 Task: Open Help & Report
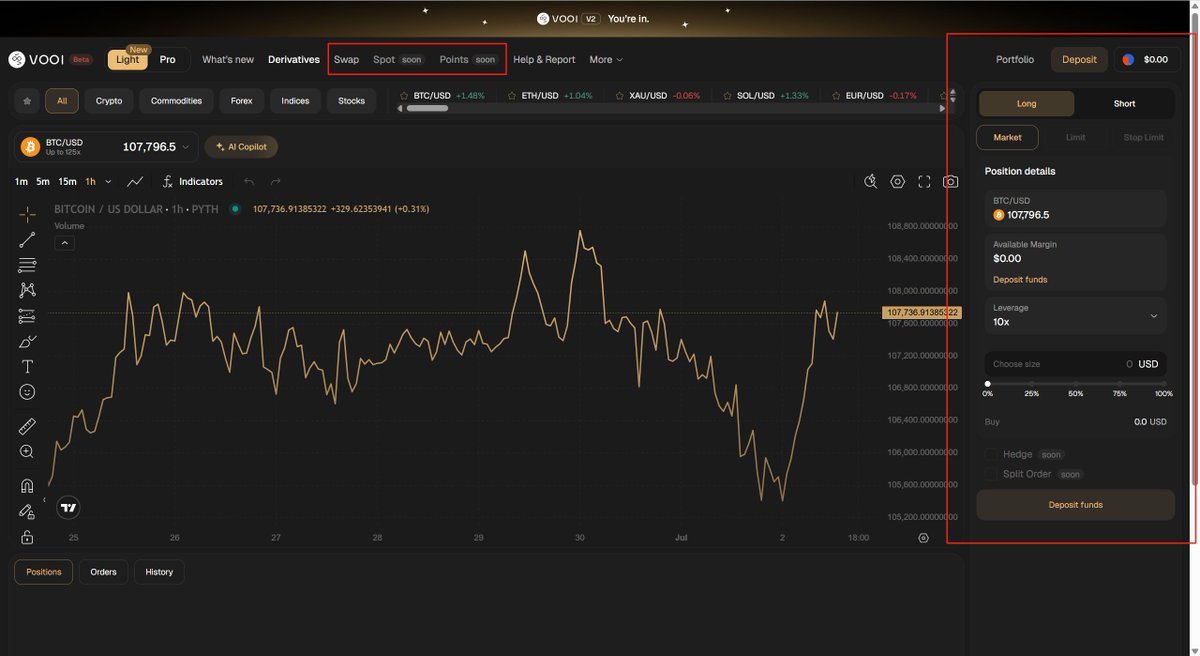tap(544, 60)
